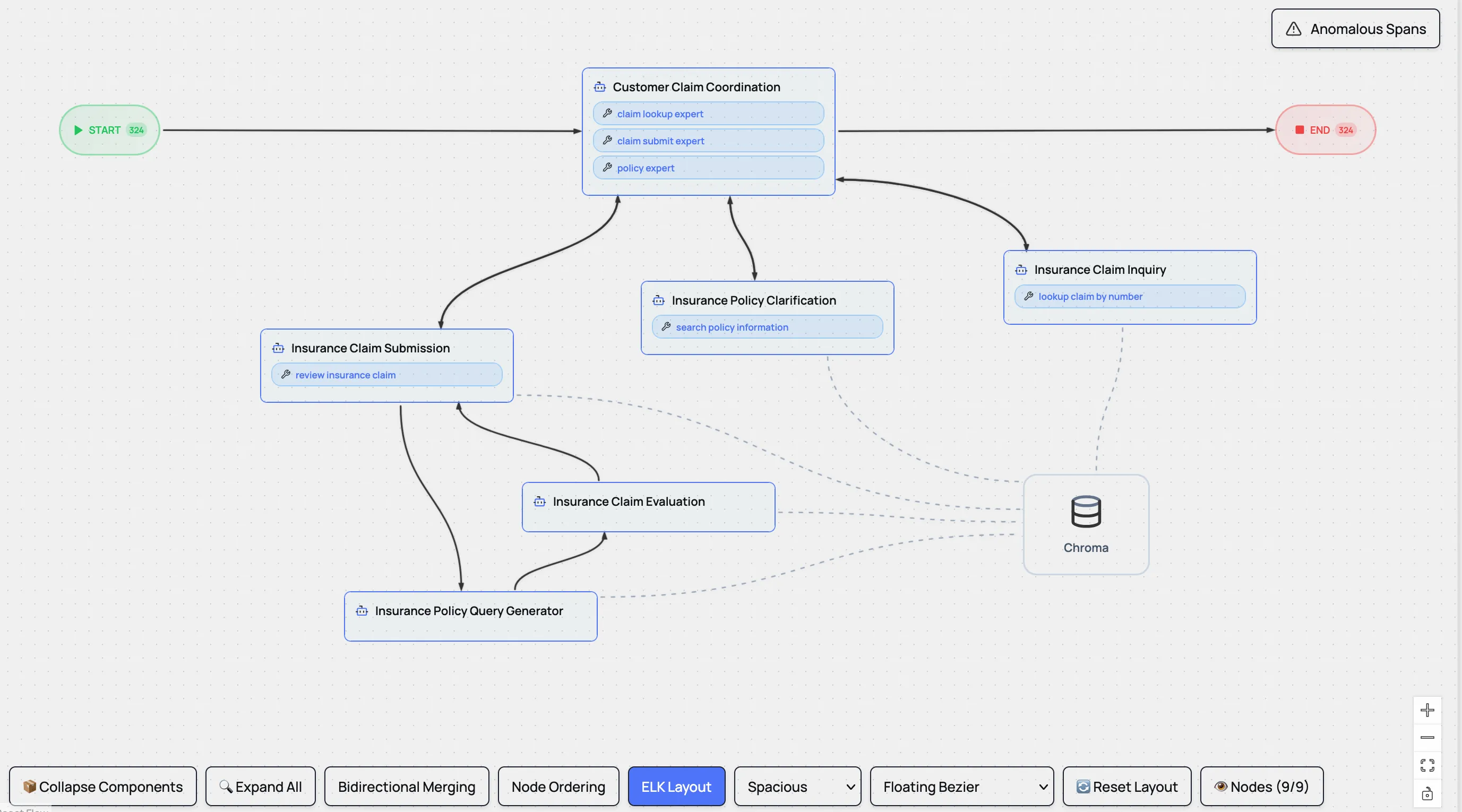Select the wrench icon beside claim lookup expert
The image size is (1462, 812).
pyautogui.click(x=607, y=114)
